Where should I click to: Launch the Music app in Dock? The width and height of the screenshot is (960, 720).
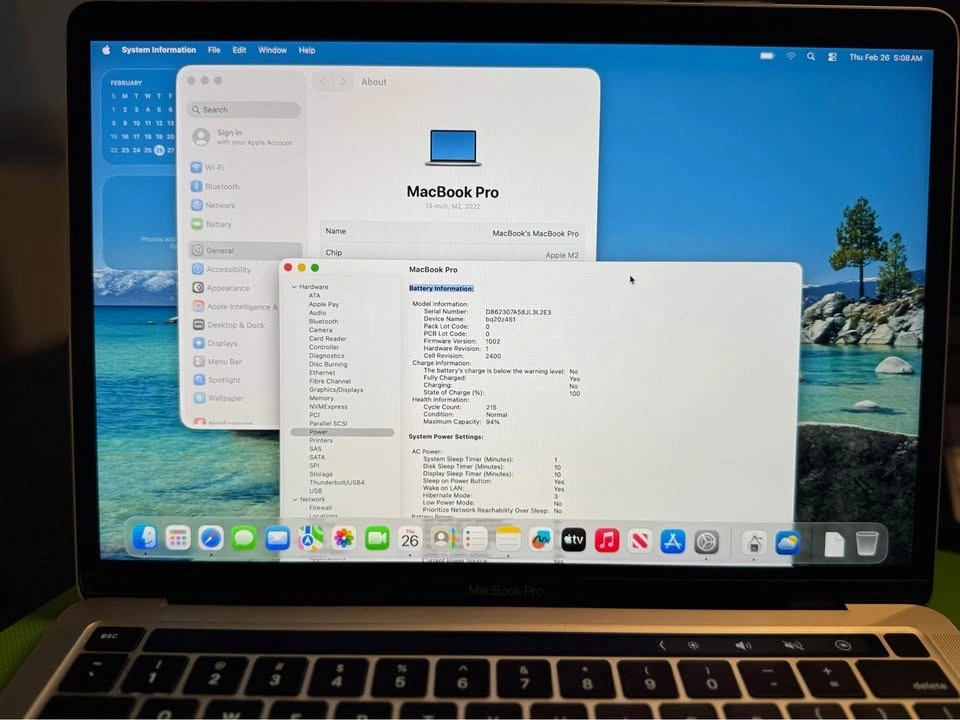click(x=607, y=540)
